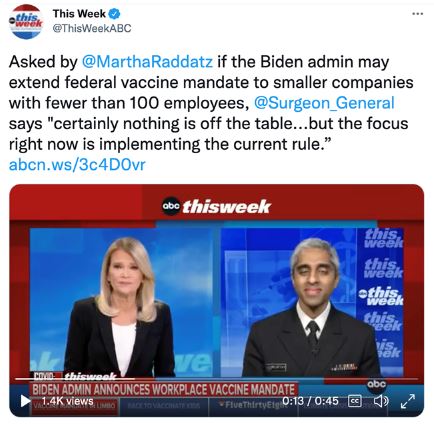Toggle closed captions CC icon
Viewport: 434px width, 424px height.
click(355, 401)
